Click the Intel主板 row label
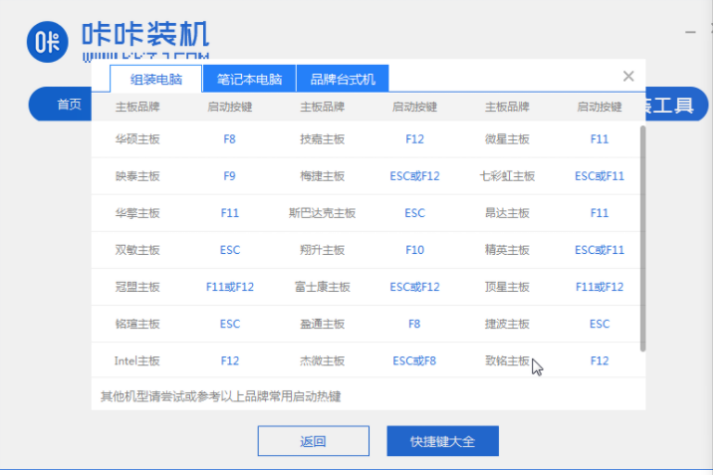This screenshot has width=713, height=475. 137,360
